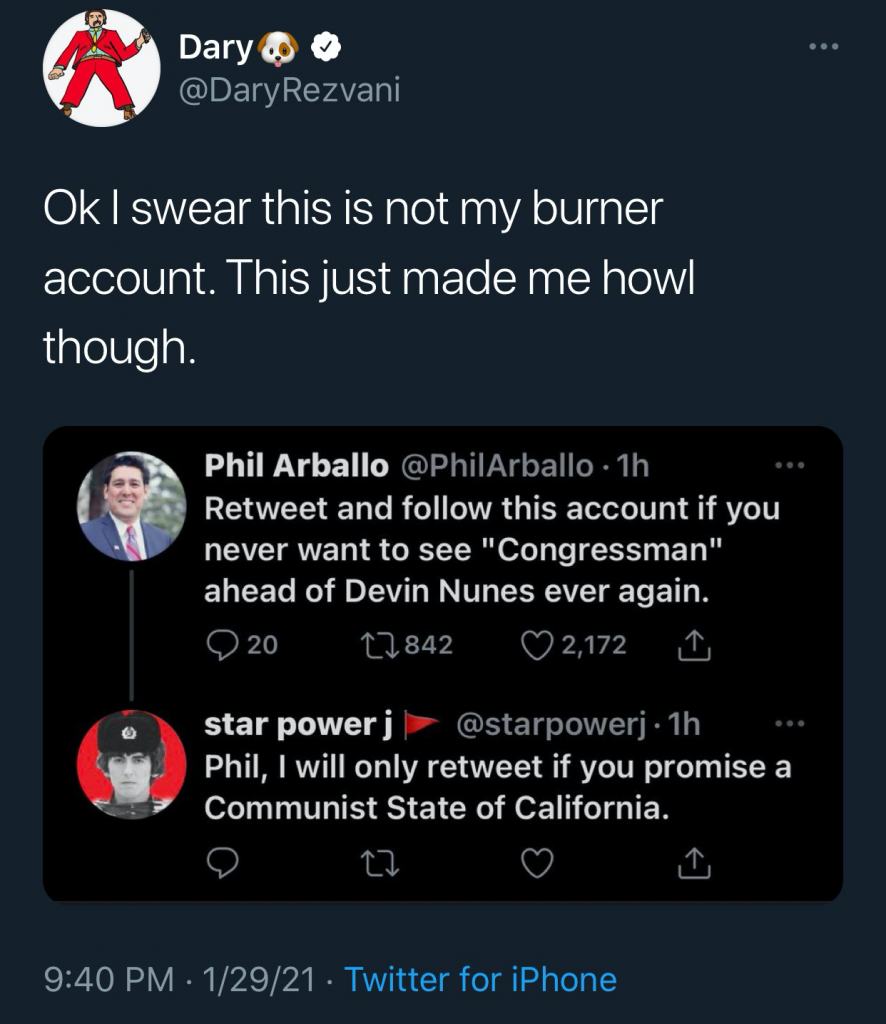Open Dary's profile picture

tap(101, 68)
